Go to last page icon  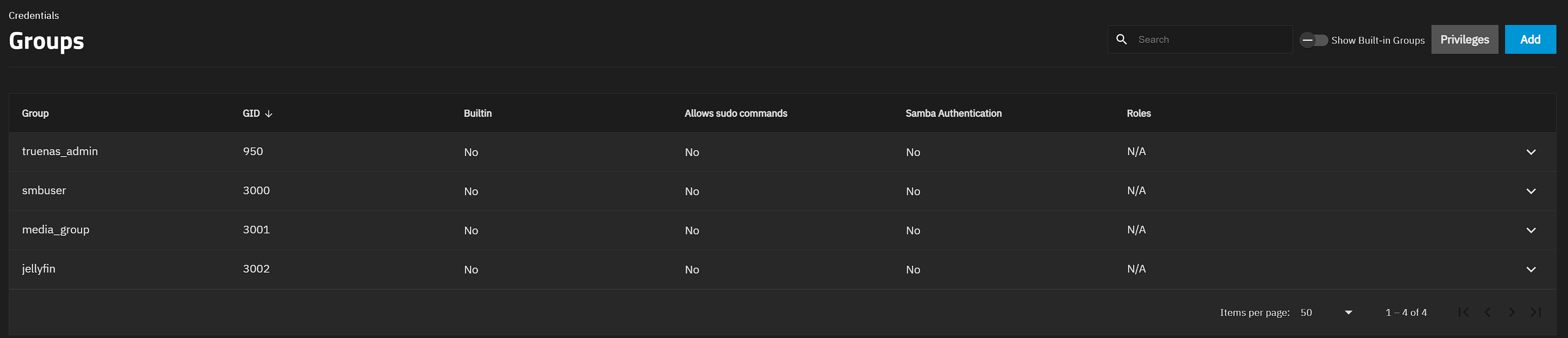coord(1536,312)
